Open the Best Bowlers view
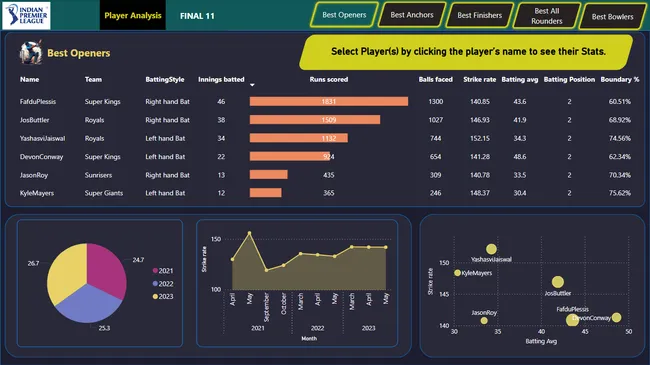 tap(612, 17)
